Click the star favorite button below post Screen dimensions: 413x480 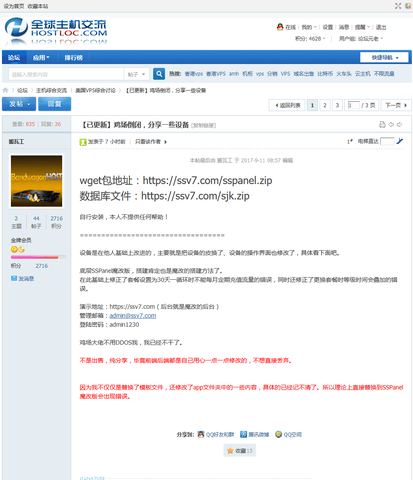(240, 450)
